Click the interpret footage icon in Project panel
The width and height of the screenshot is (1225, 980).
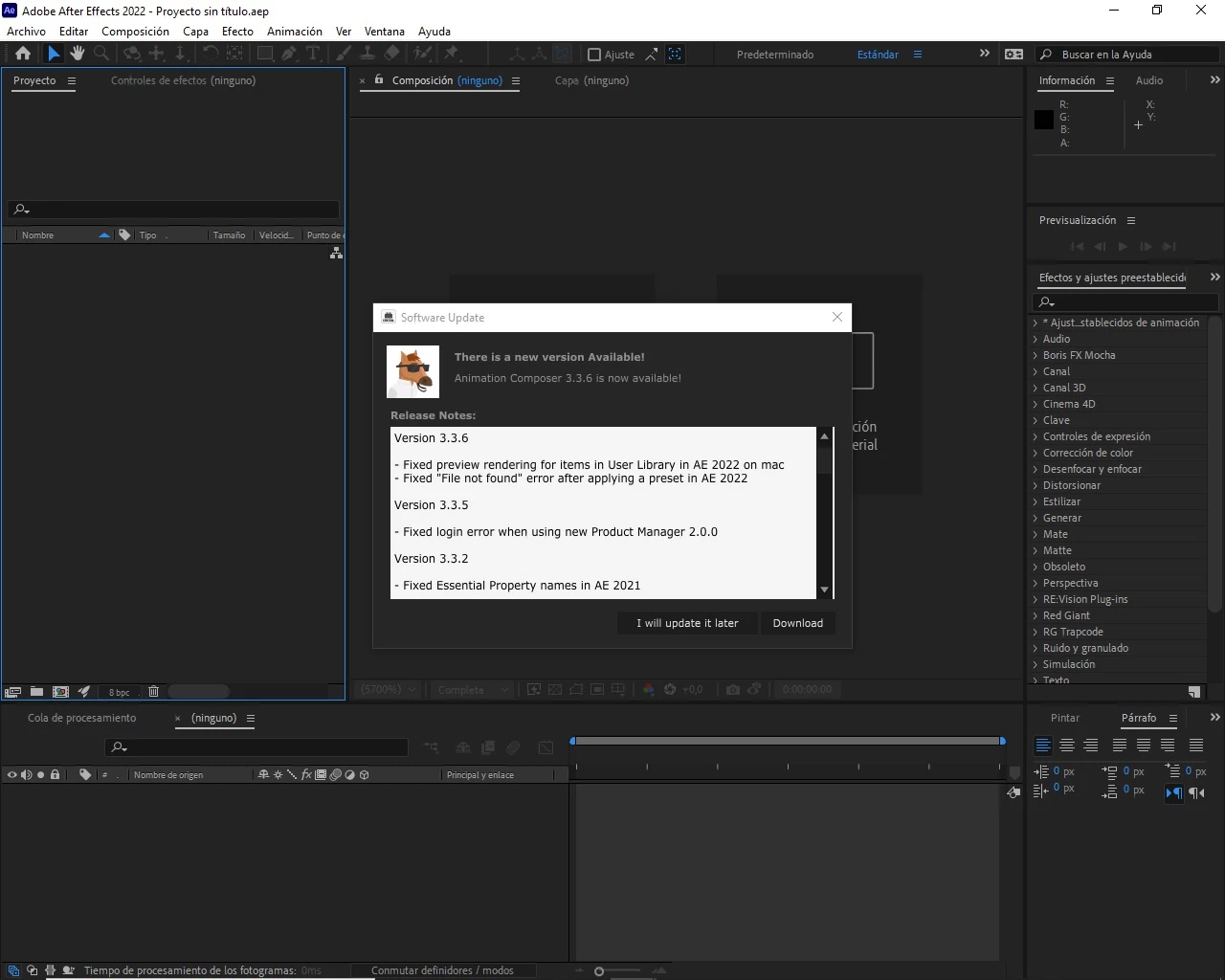(12, 691)
